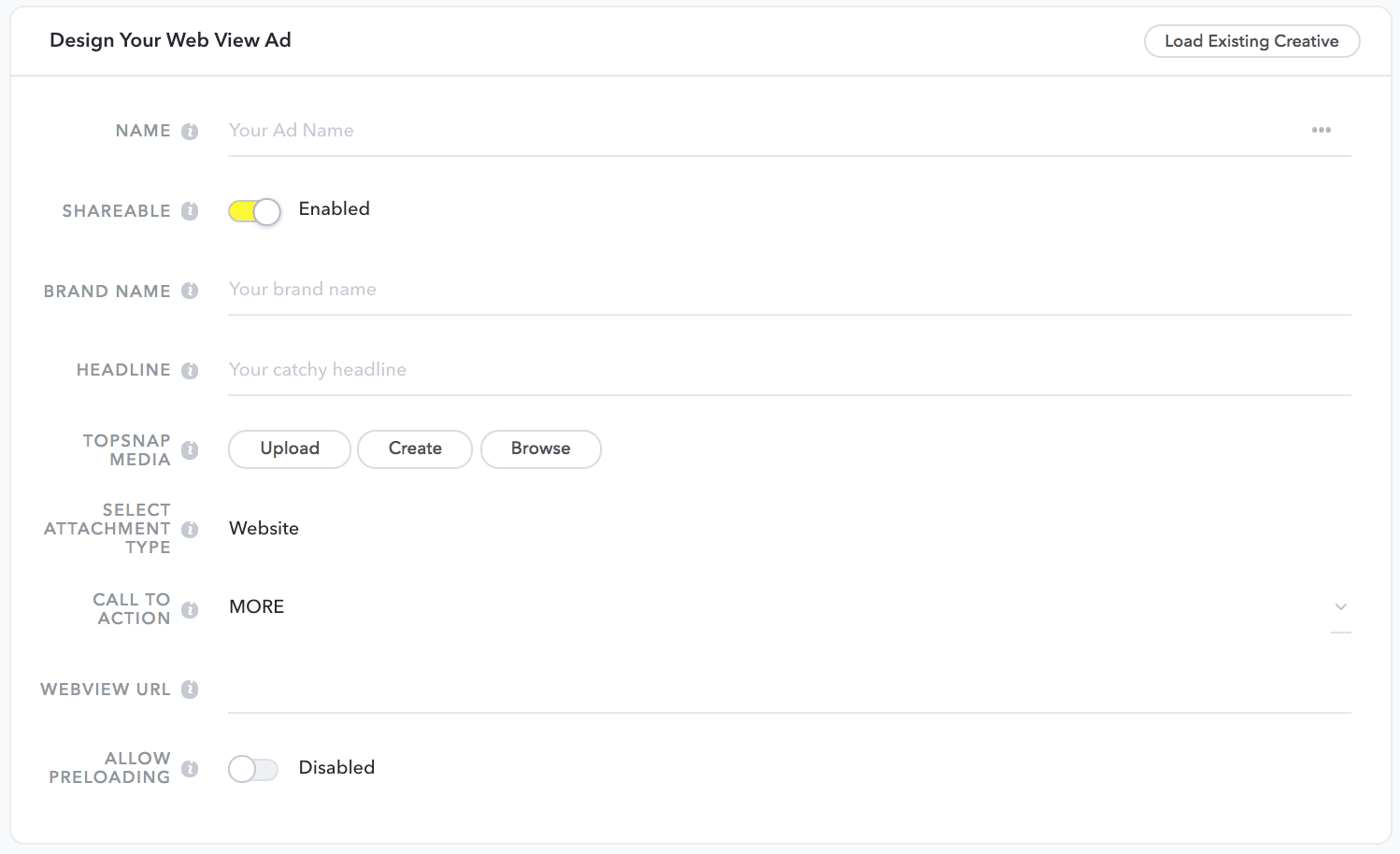
Task: Click the Allow Preloading info icon
Action: [x=190, y=769]
